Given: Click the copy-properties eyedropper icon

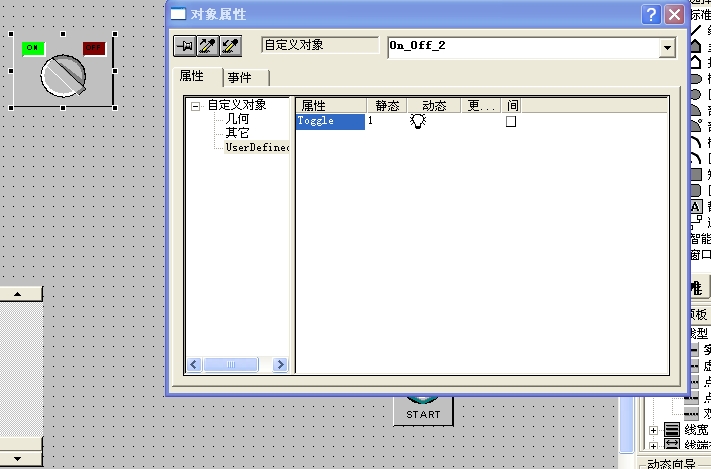Looking at the screenshot, I should pos(207,46).
